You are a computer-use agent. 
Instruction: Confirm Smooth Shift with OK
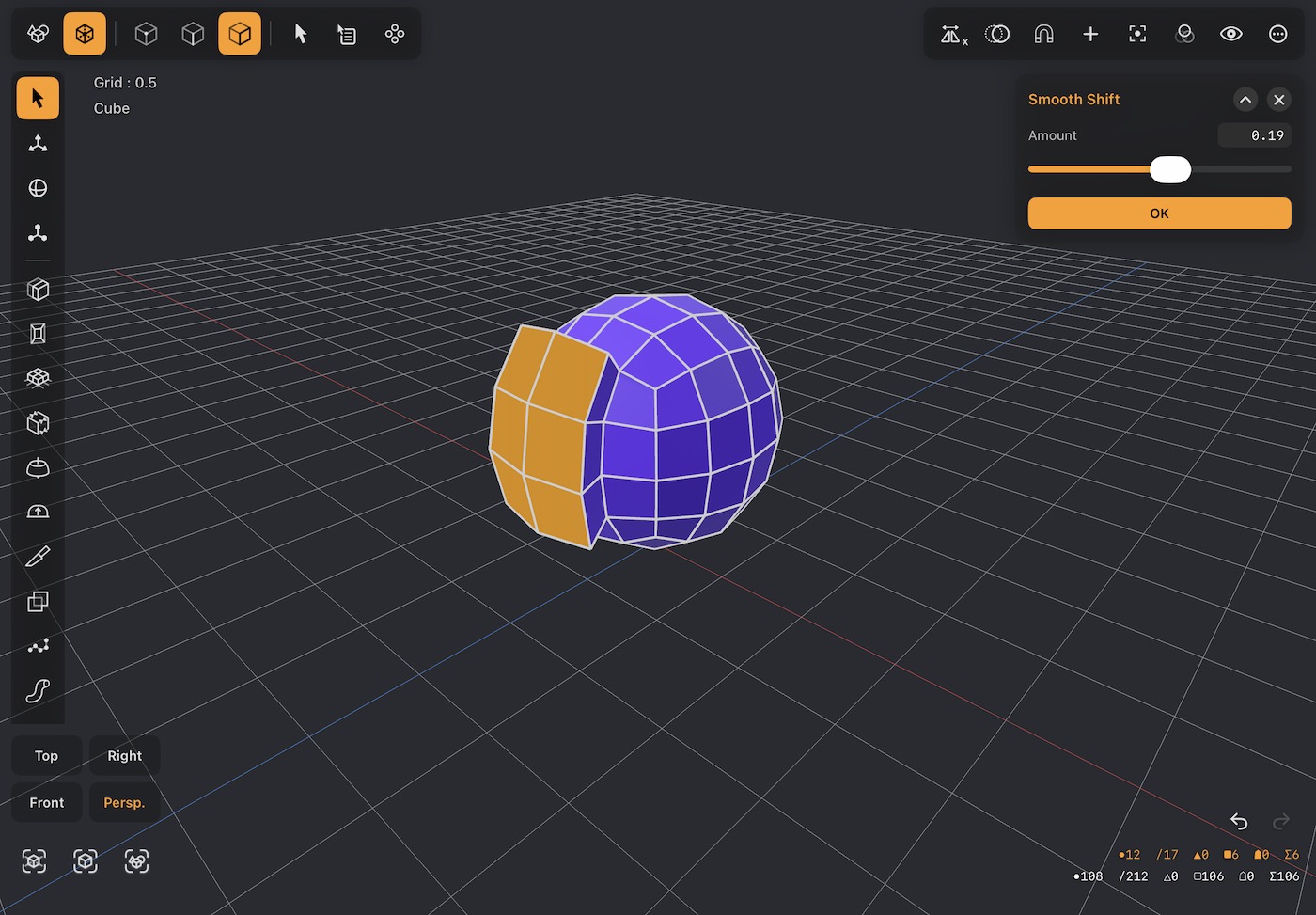[x=1159, y=213]
